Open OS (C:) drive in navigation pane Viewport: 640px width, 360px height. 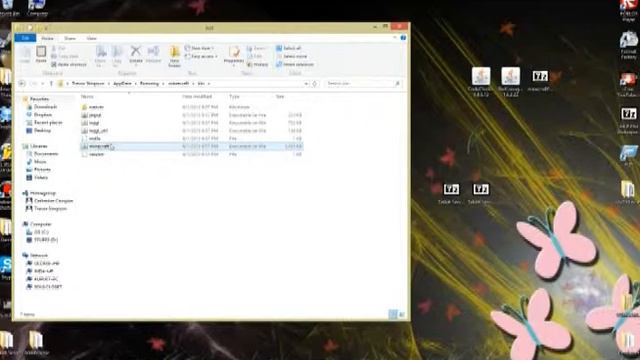pos(38,232)
